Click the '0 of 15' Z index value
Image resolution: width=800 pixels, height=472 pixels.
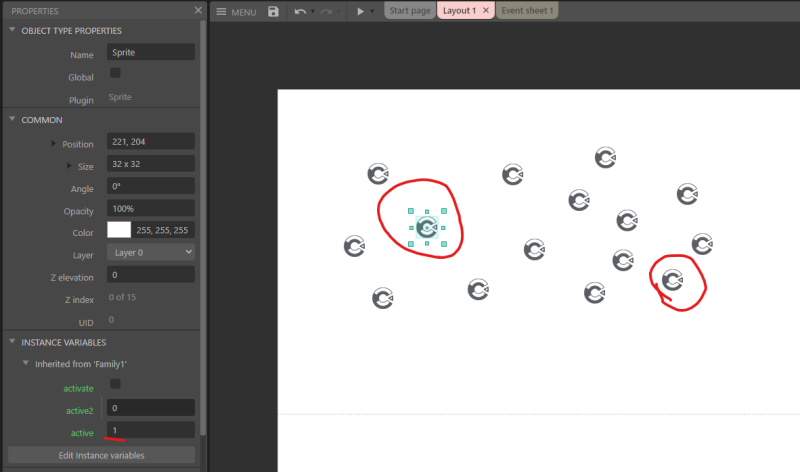122,297
